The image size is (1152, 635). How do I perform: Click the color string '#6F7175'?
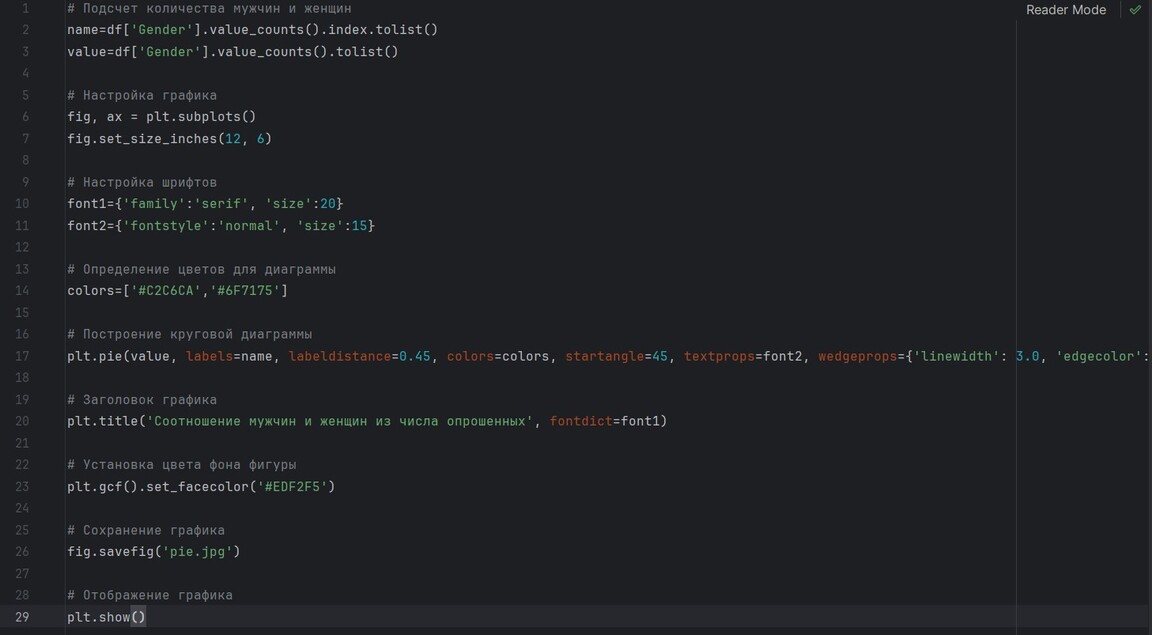(245, 290)
